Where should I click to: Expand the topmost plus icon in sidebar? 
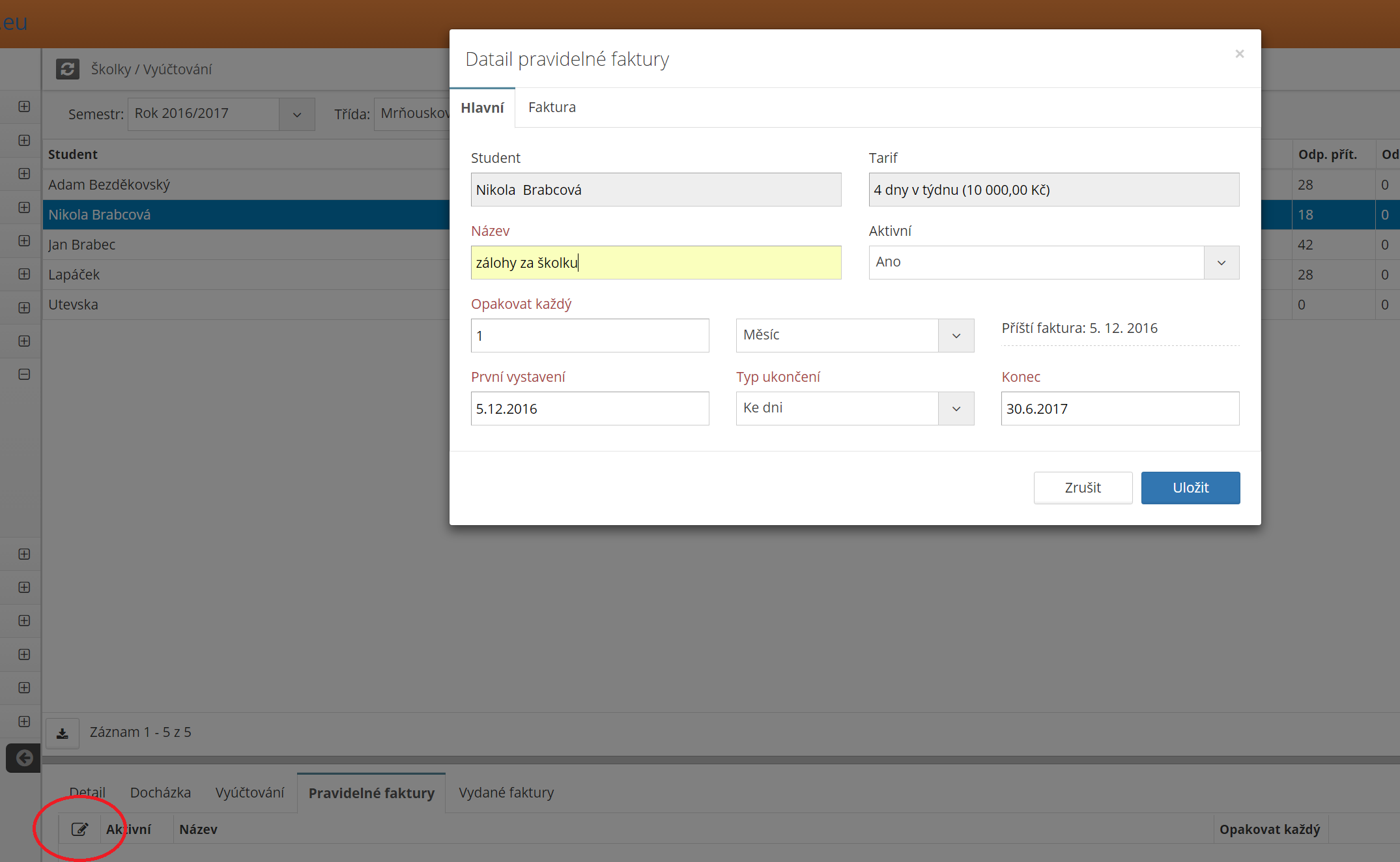pos(24,107)
